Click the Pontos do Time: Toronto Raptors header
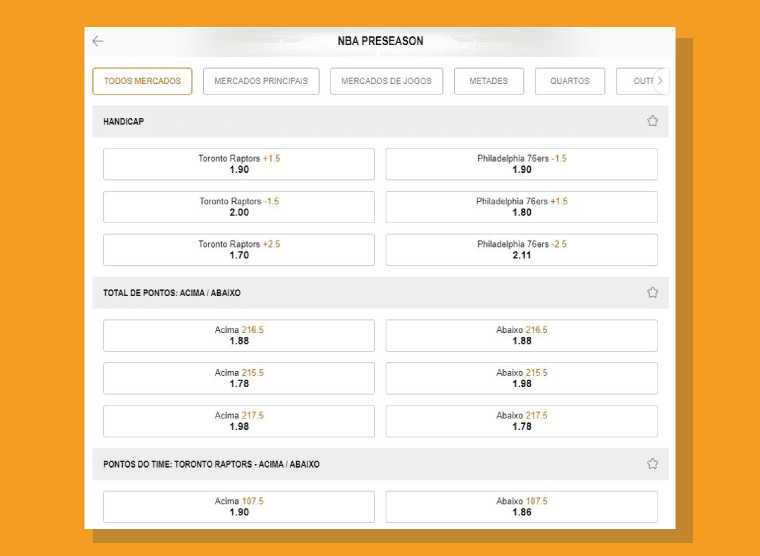This screenshot has height=556, width=760. pos(380,464)
